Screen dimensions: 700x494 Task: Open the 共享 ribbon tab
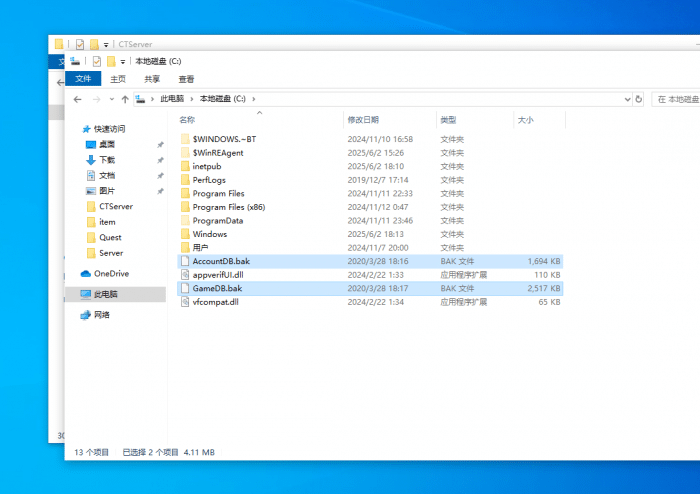pyautogui.click(x=152, y=79)
